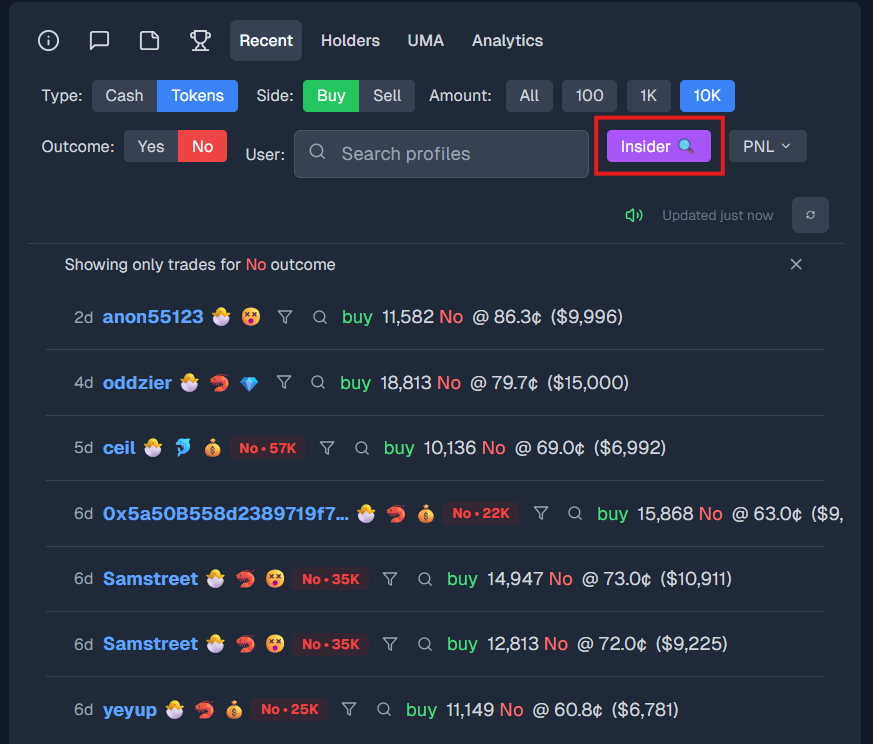The width and height of the screenshot is (873, 744).
Task: Click the @ 86.3¢ price text
Action: [507, 317]
